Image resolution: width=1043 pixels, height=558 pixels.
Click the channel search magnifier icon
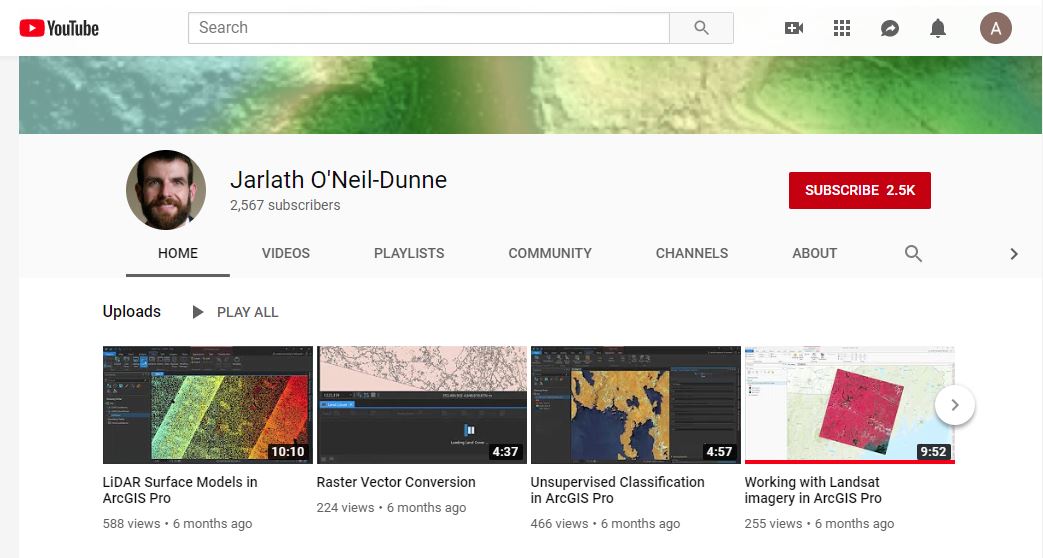point(913,253)
